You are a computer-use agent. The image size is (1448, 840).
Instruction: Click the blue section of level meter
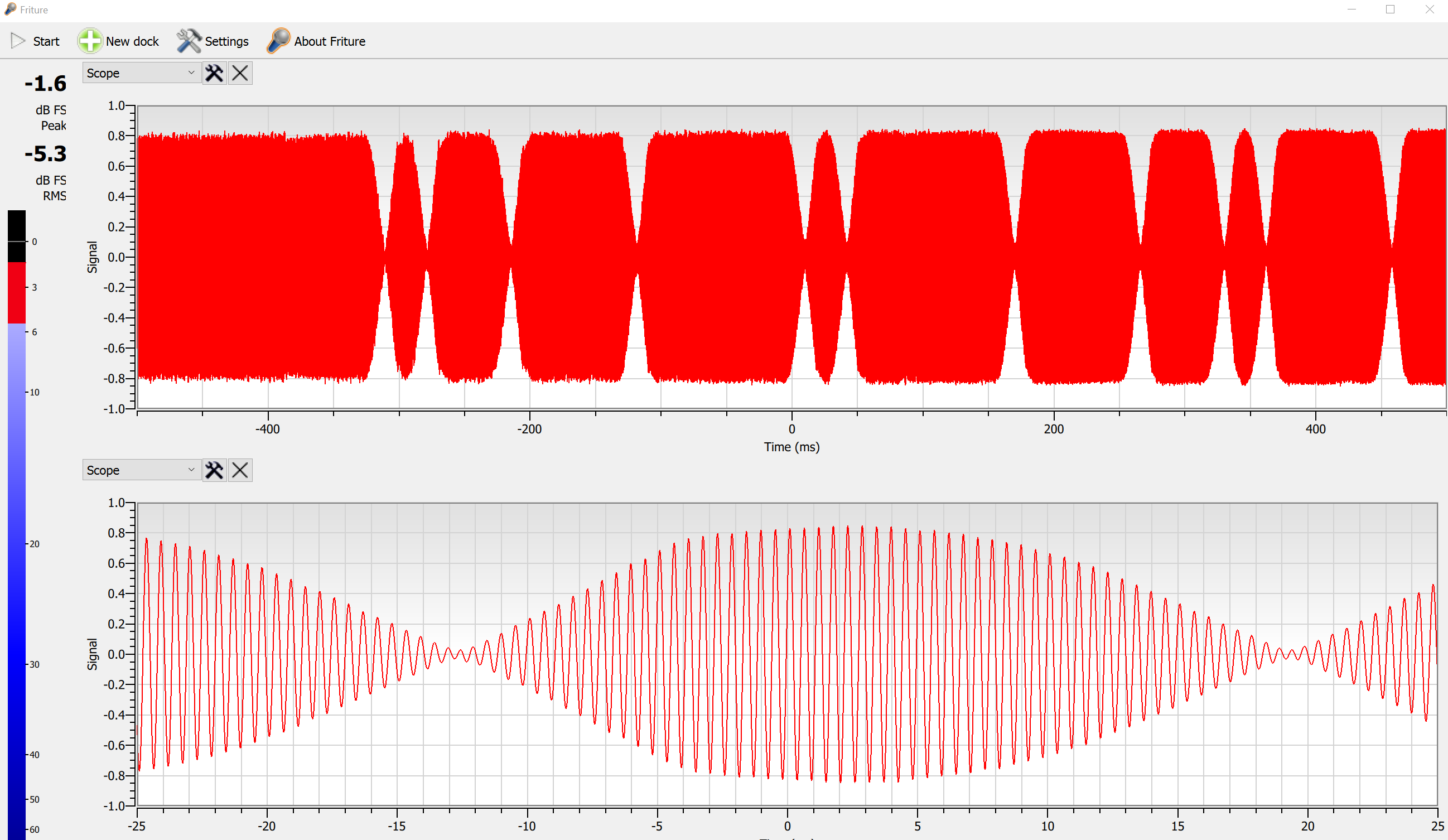point(17,575)
